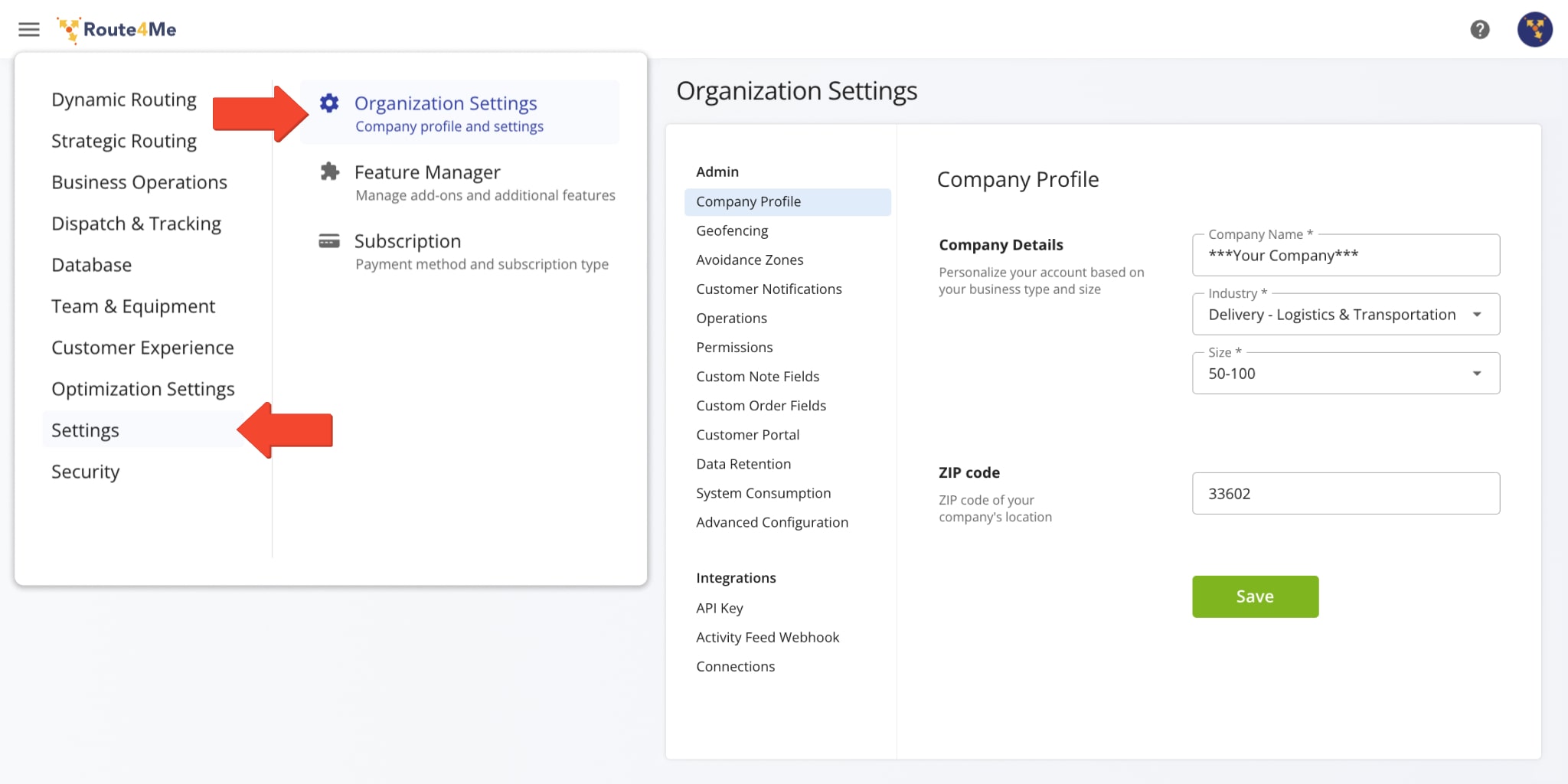
Task: Open the user profile avatar
Action: pos(1534,29)
